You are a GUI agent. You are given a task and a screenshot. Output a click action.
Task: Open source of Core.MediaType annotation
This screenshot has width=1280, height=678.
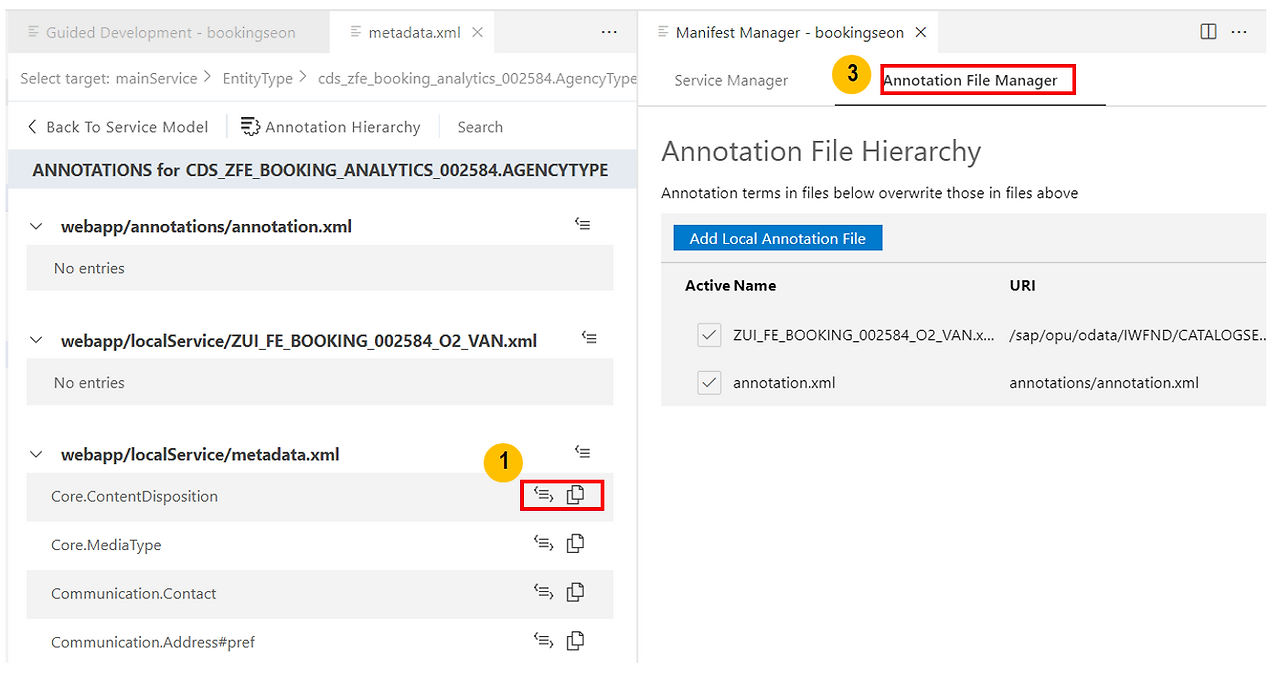point(543,542)
